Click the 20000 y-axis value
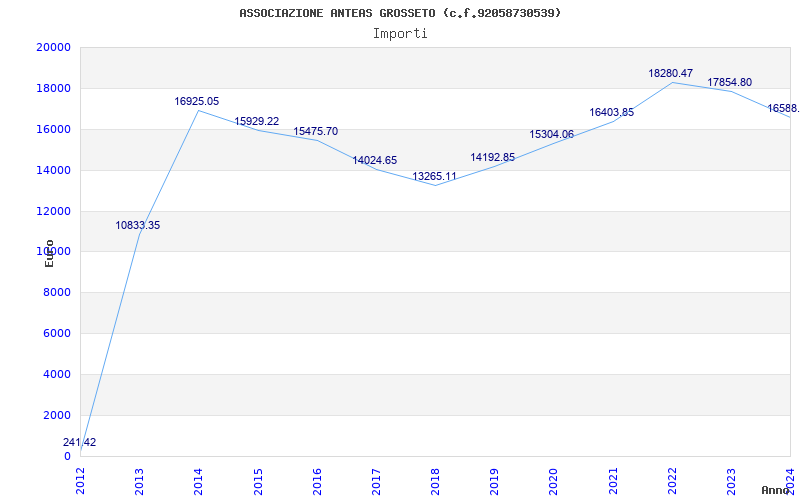The width and height of the screenshot is (800, 500). pos(53,47)
